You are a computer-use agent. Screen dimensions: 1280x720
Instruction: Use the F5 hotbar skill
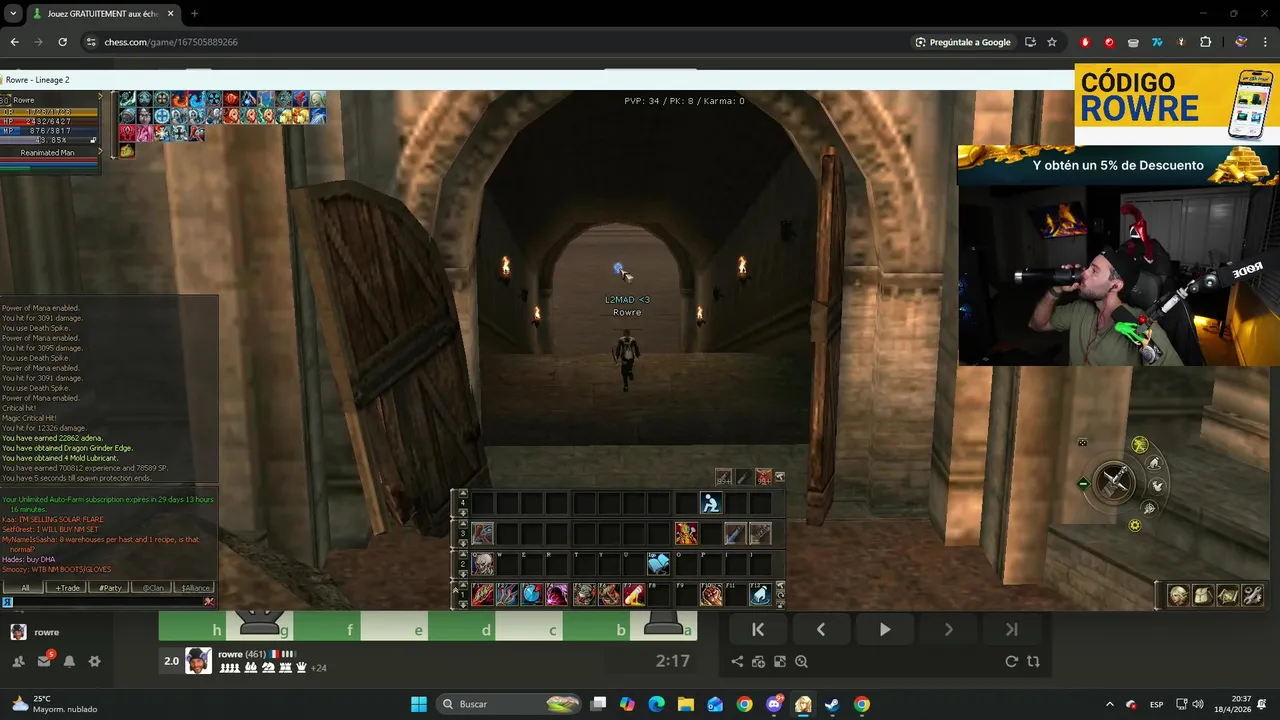pyautogui.click(x=585, y=596)
